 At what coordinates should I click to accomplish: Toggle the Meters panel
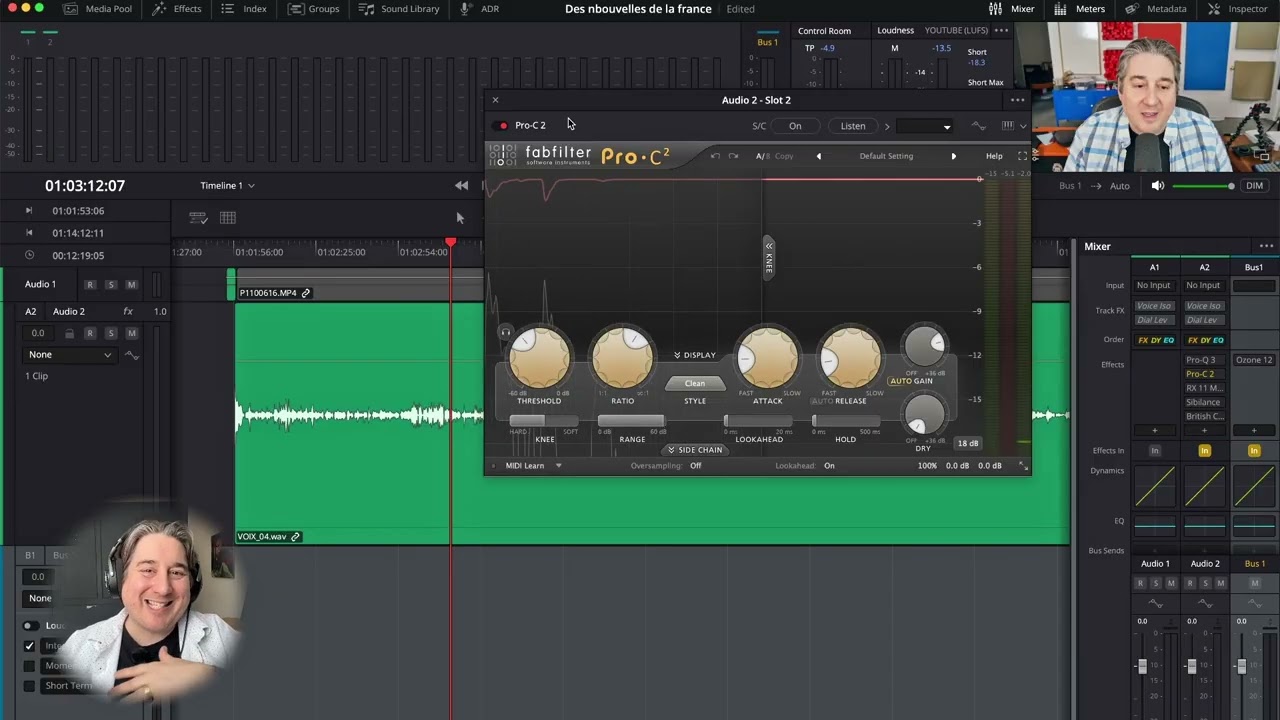pos(1080,9)
